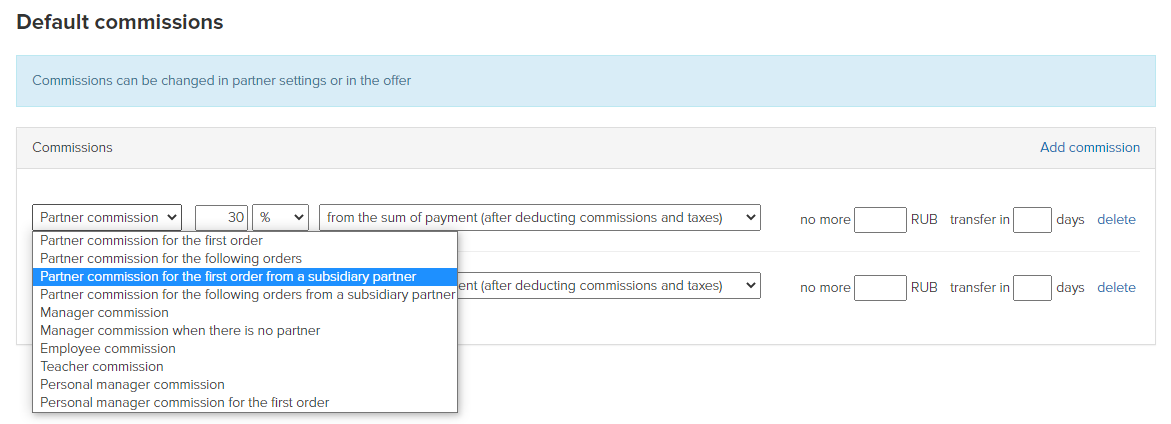Select 'Partner commission for the first order' option
The height and width of the screenshot is (424, 1171).
click(x=245, y=240)
